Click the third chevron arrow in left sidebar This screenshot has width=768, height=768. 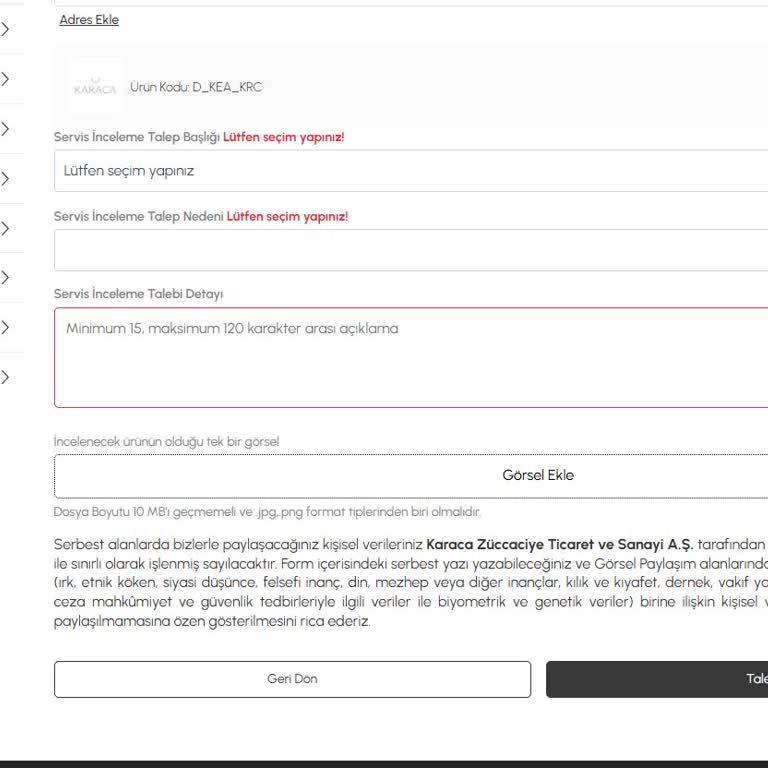(5, 129)
